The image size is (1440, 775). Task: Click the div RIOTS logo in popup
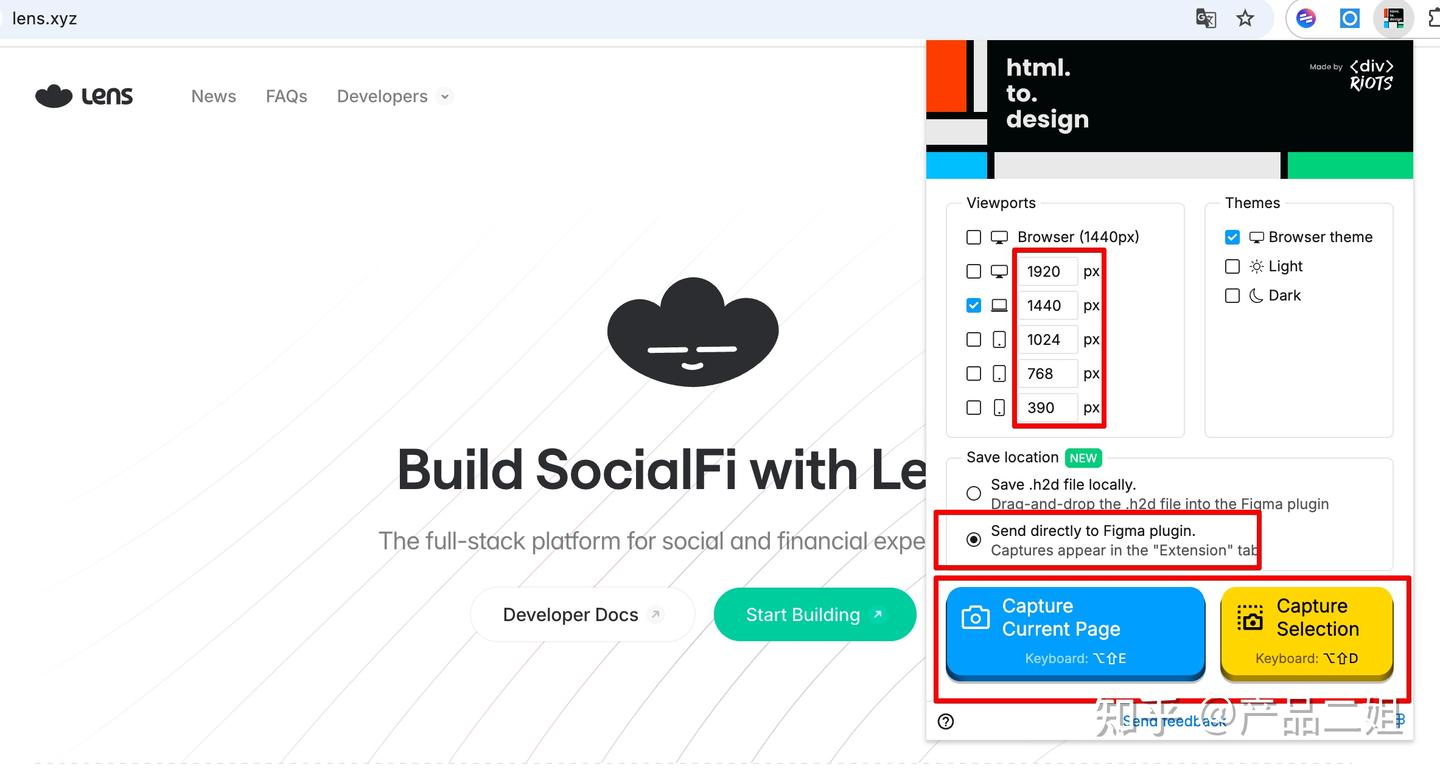click(x=1370, y=75)
